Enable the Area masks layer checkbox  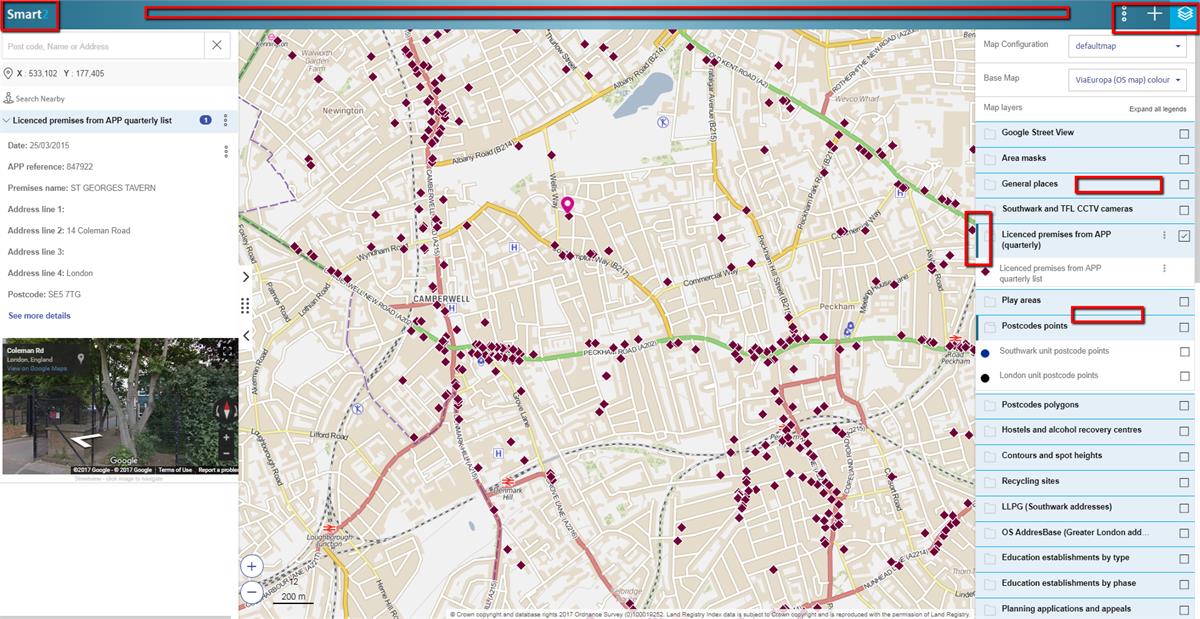(x=1184, y=159)
